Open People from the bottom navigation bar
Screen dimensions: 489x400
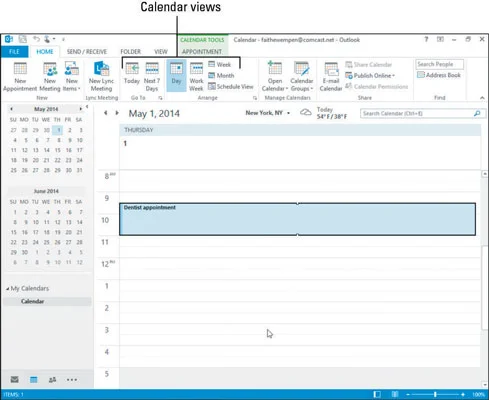tap(52, 379)
